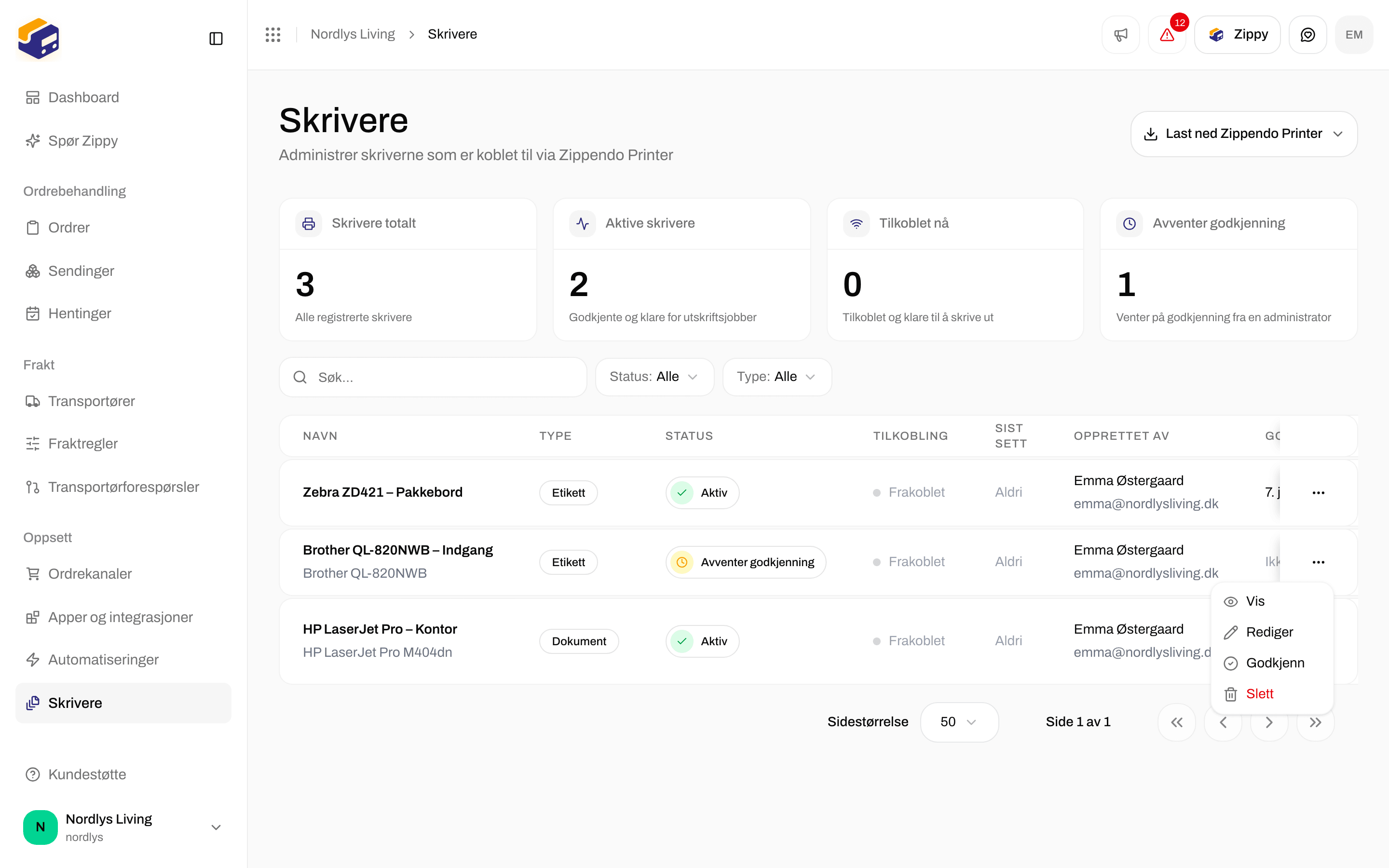Open more actions for Brother QL-820NWB row

tap(1319, 562)
